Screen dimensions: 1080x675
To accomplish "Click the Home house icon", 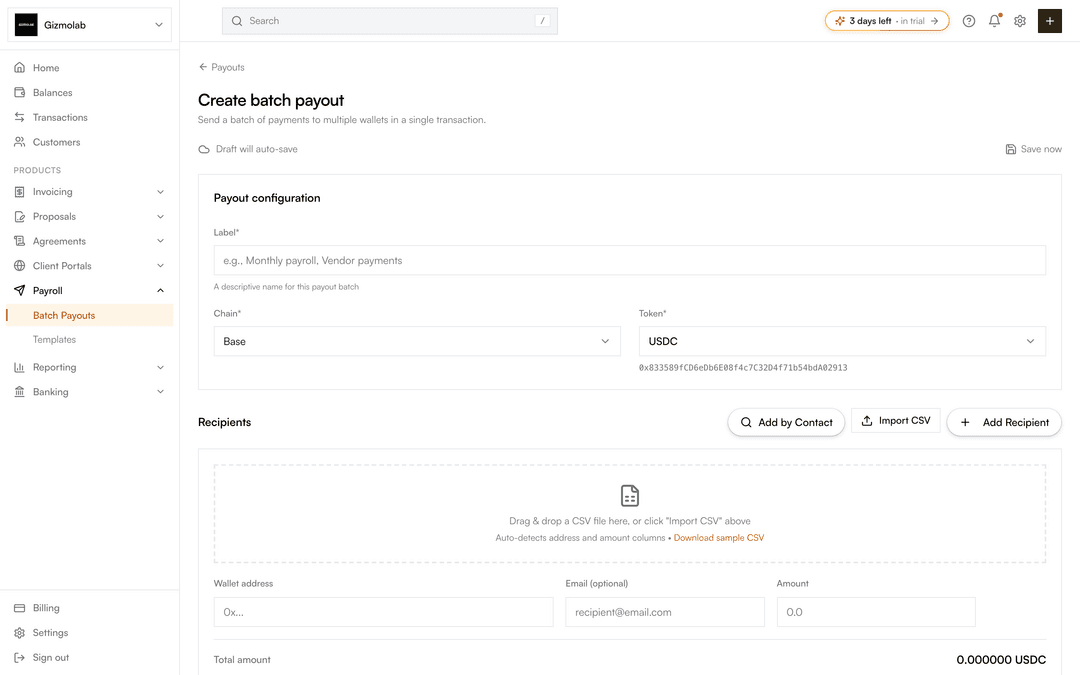I will (19, 68).
